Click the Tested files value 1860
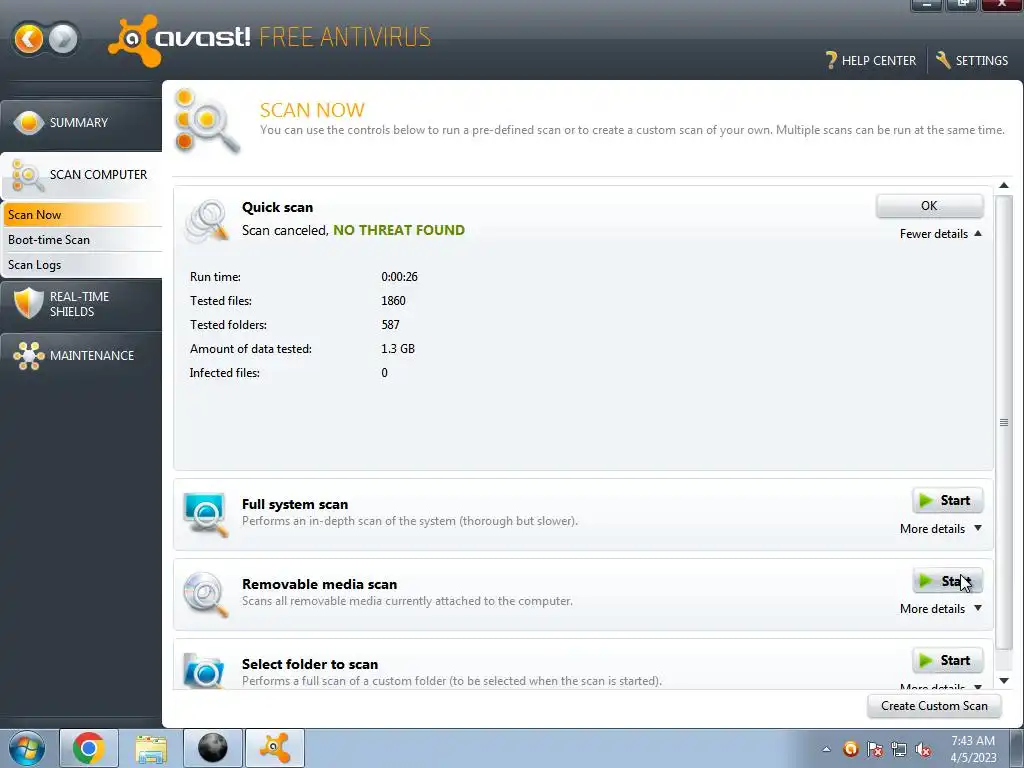 393,301
